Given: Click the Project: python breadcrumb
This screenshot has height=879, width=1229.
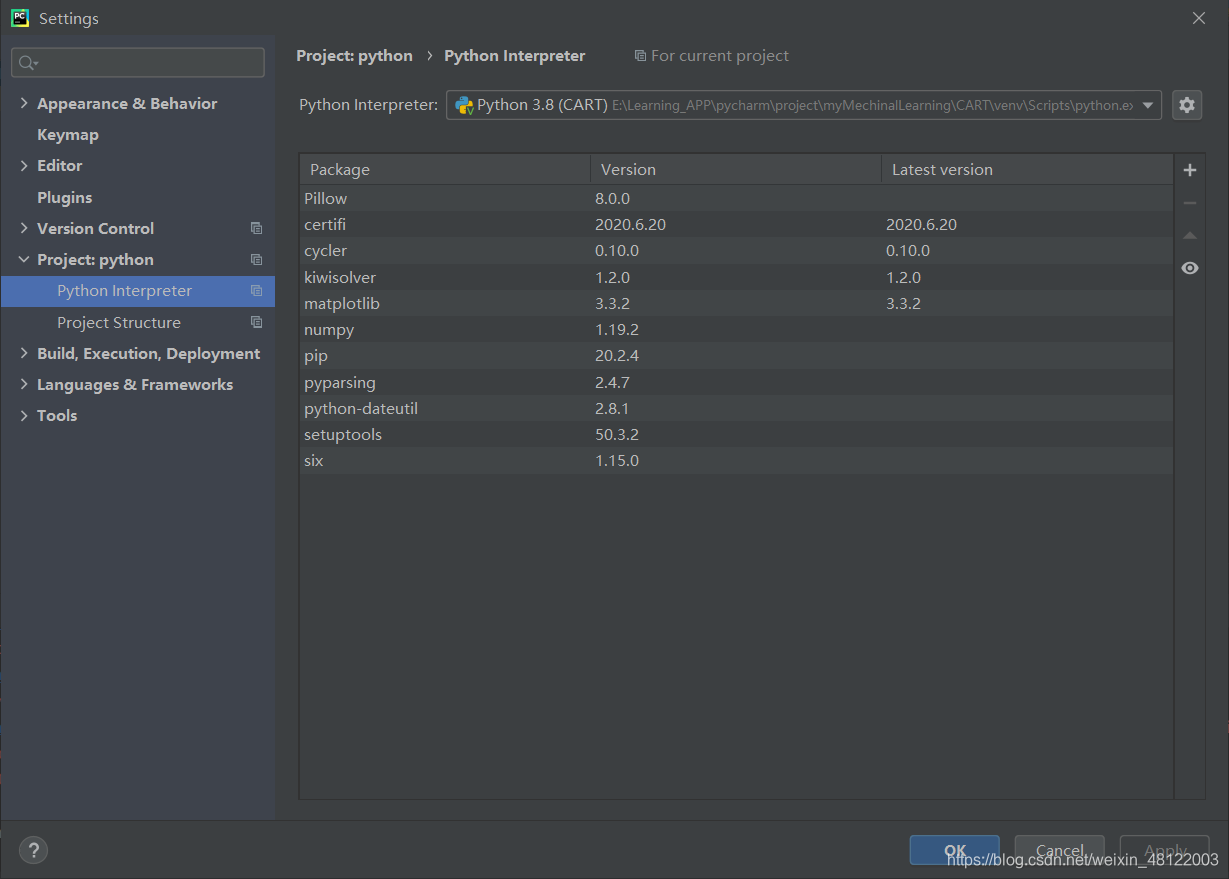Looking at the screenshot, I should click(354, 56).
